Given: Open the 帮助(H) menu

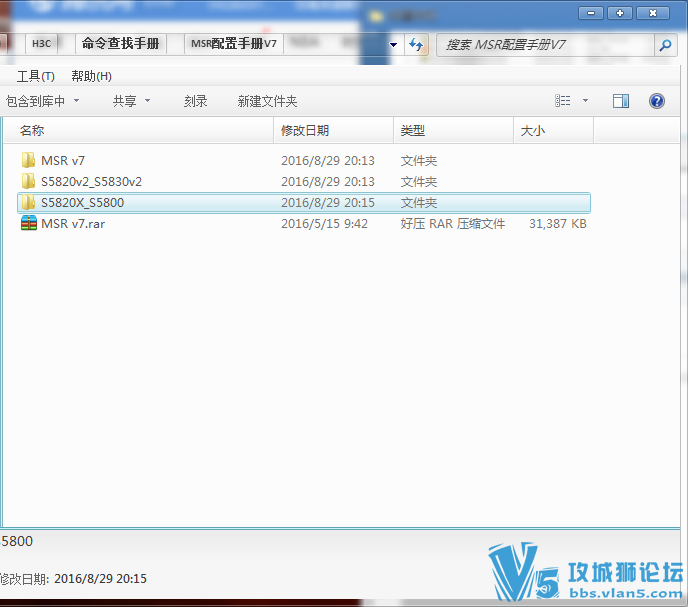Looking at the screenshot, I should click(91, 76).
